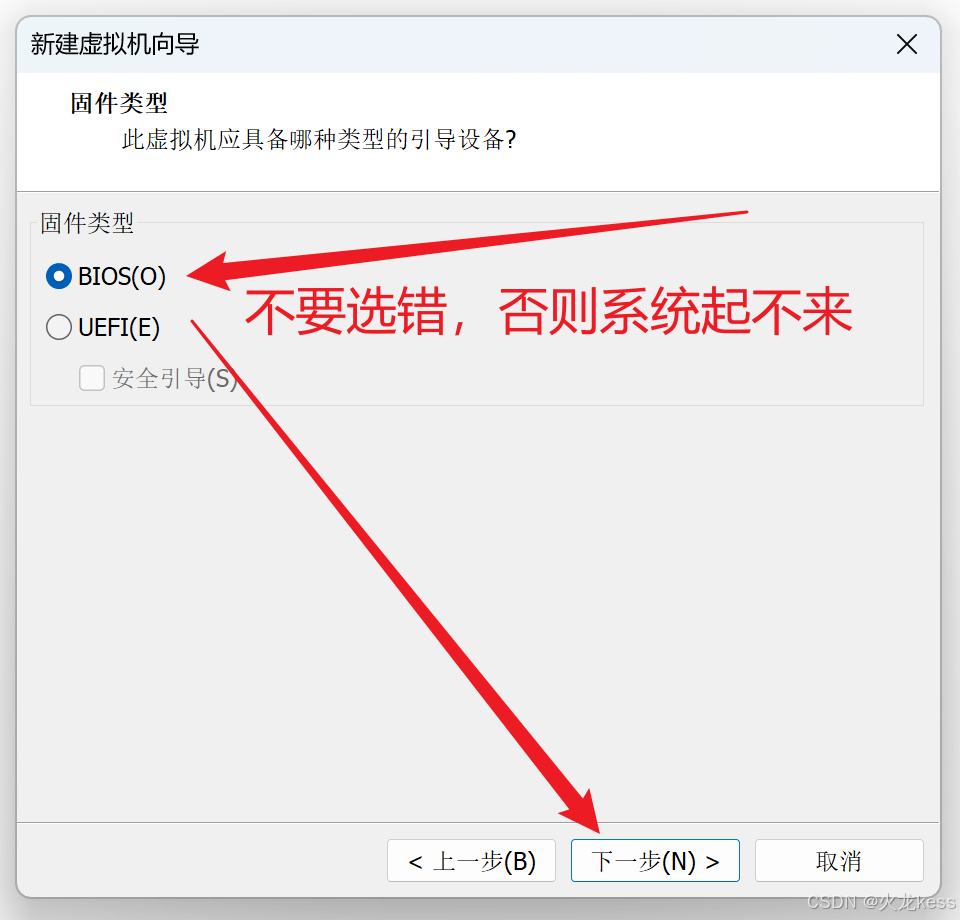The height and width of the screenshot is (920, 960).
Task: Click the 安全引导(S) label text
Action: pyautogui.click(x=174, y=379)
